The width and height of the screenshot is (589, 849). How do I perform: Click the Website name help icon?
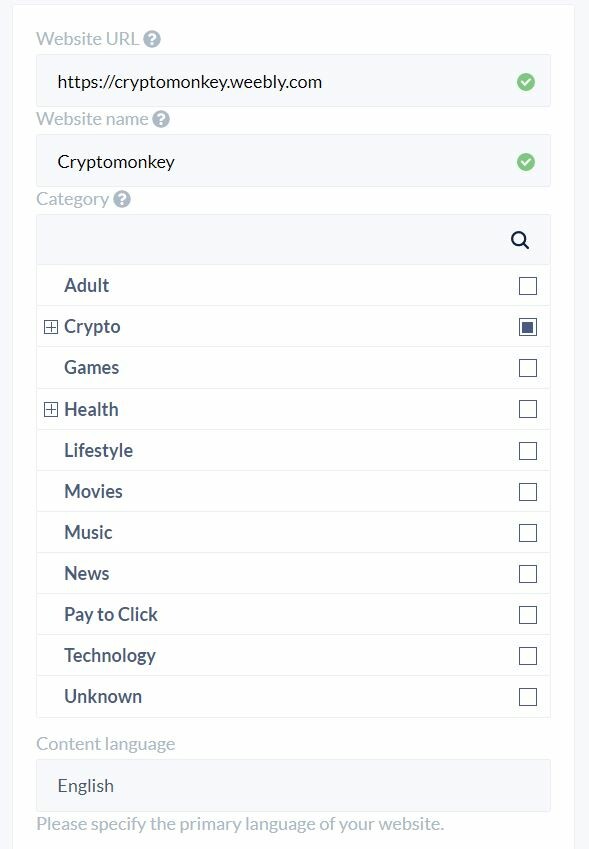click(x=161, y=119)
